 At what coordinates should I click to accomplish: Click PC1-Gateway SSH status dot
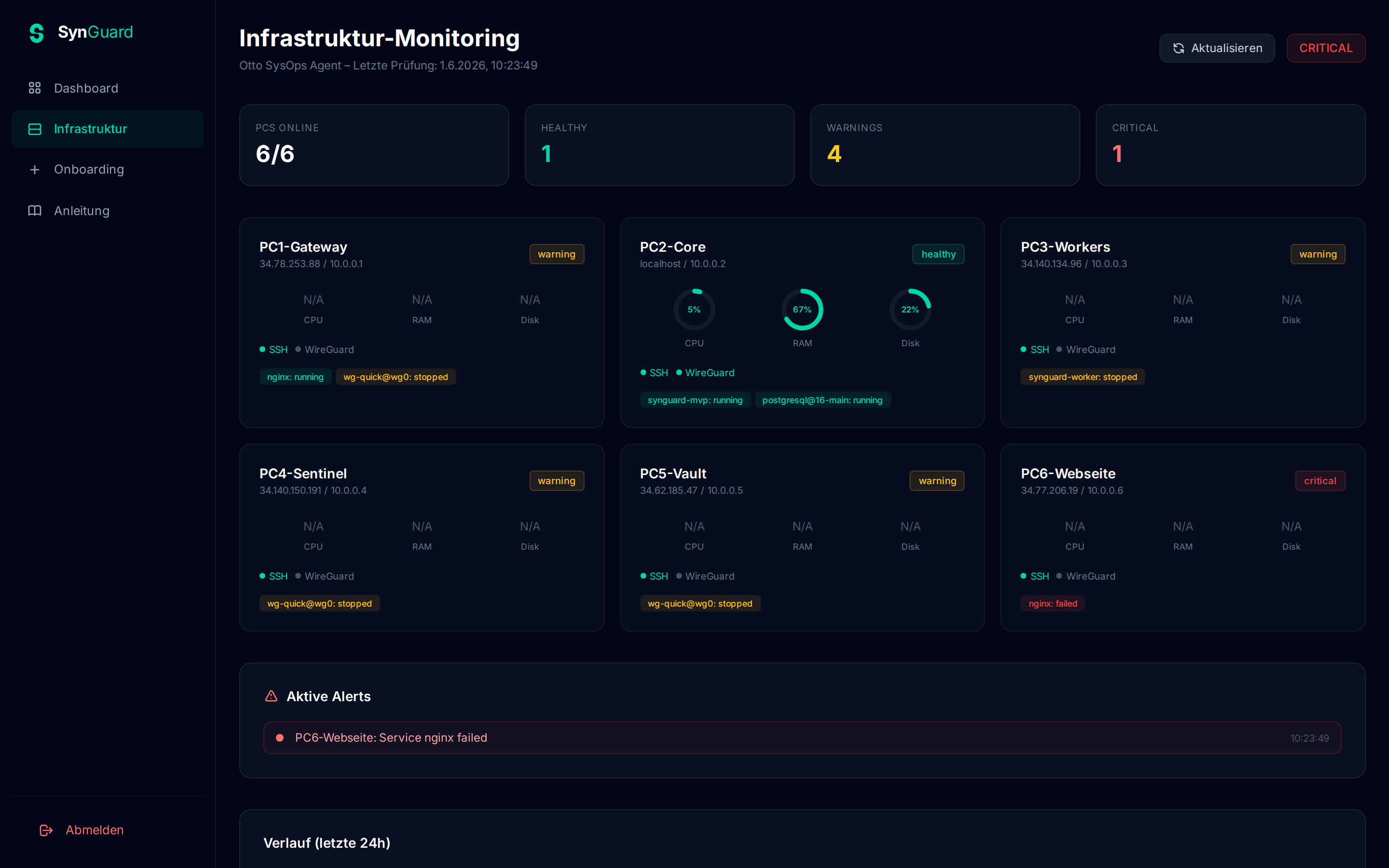point(262,349)
